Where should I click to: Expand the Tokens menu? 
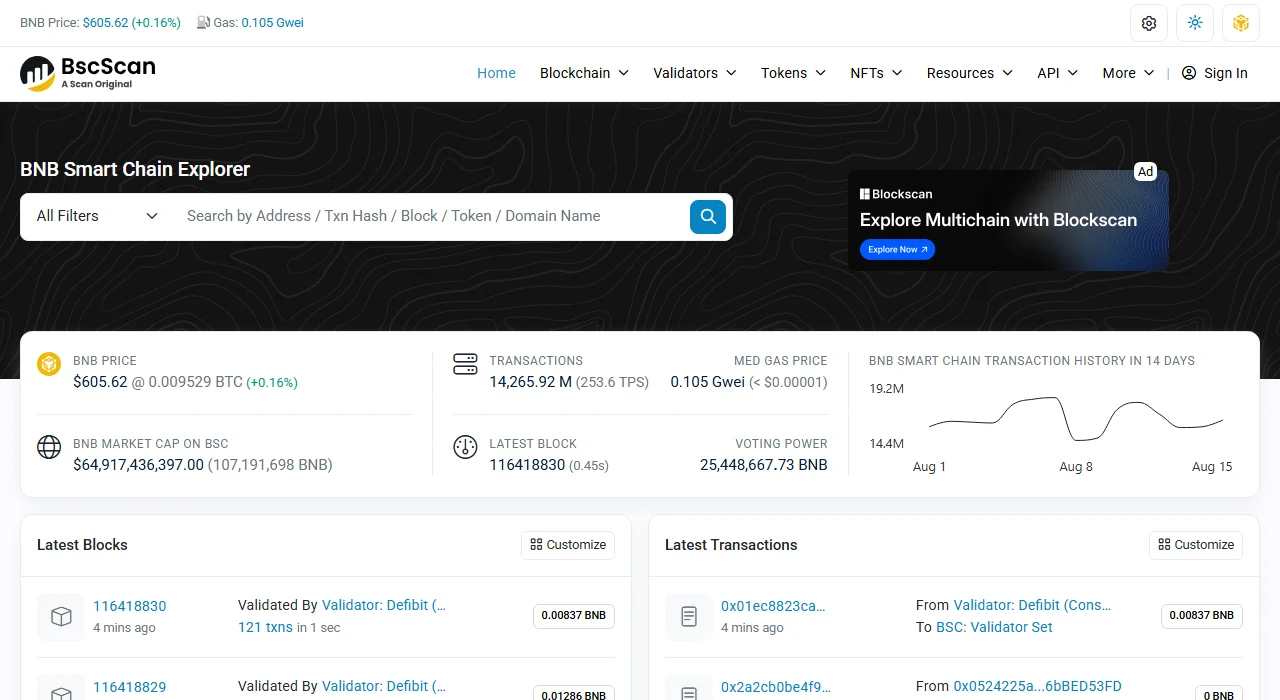pos(793,73)
